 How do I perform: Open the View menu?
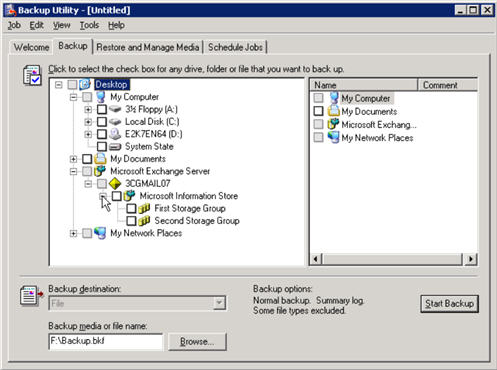pyautogui.click(x=62, y=25)
